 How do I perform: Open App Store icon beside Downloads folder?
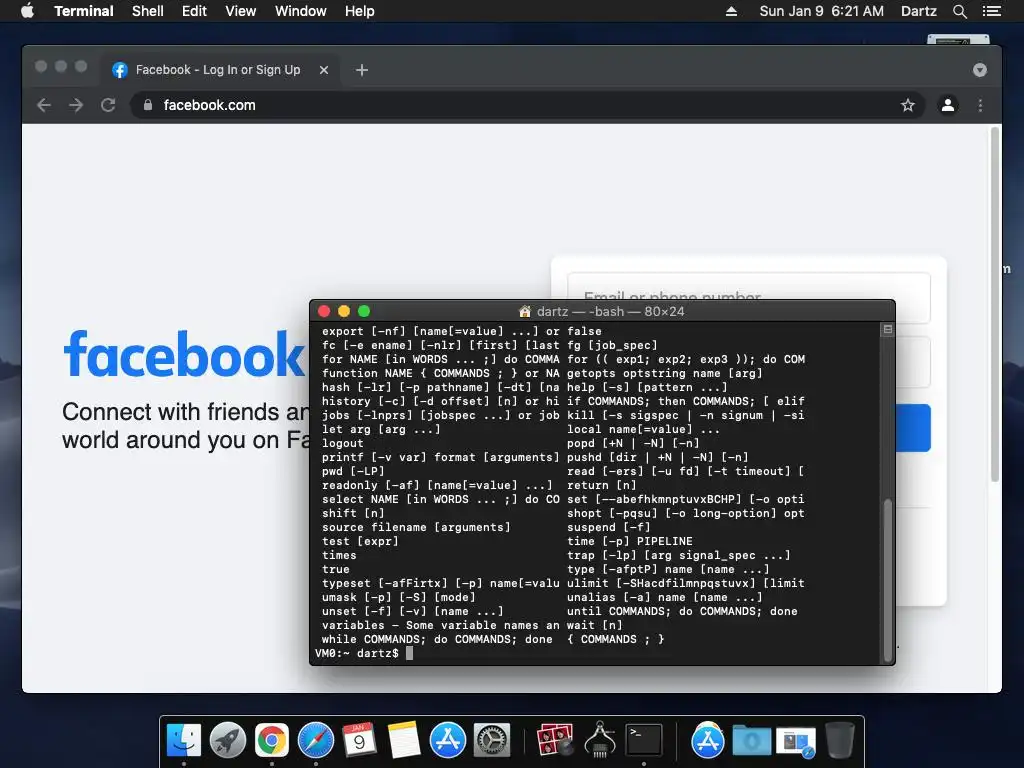click(707, 741)
